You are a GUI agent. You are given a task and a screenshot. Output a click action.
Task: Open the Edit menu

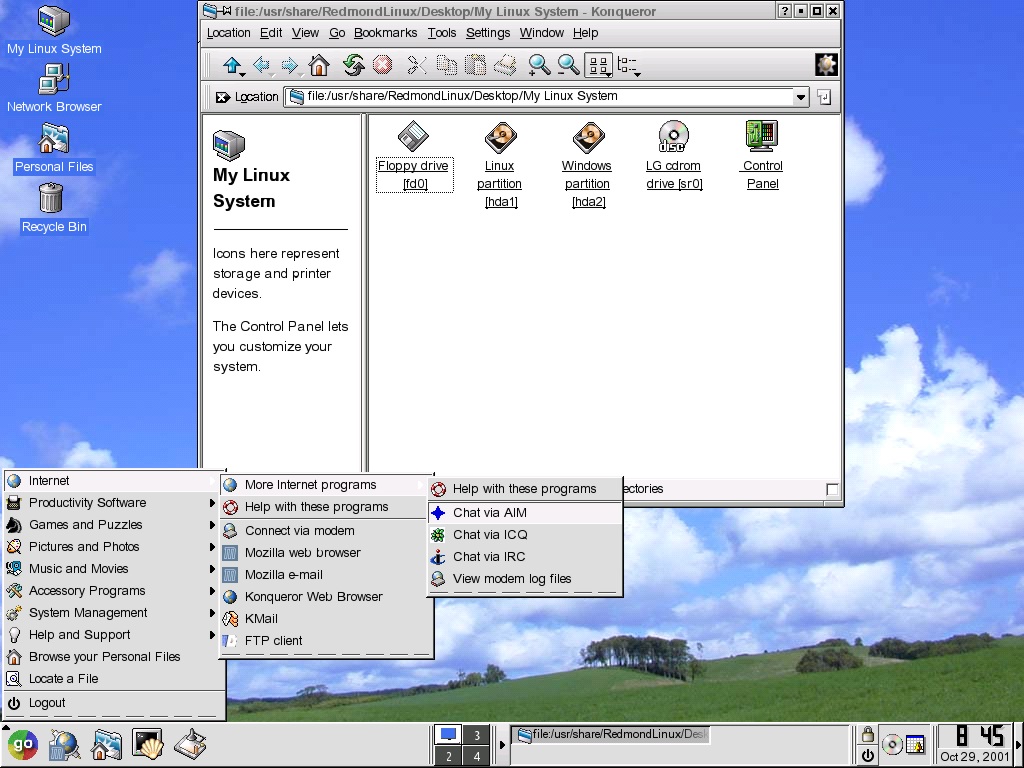point(270,33)
